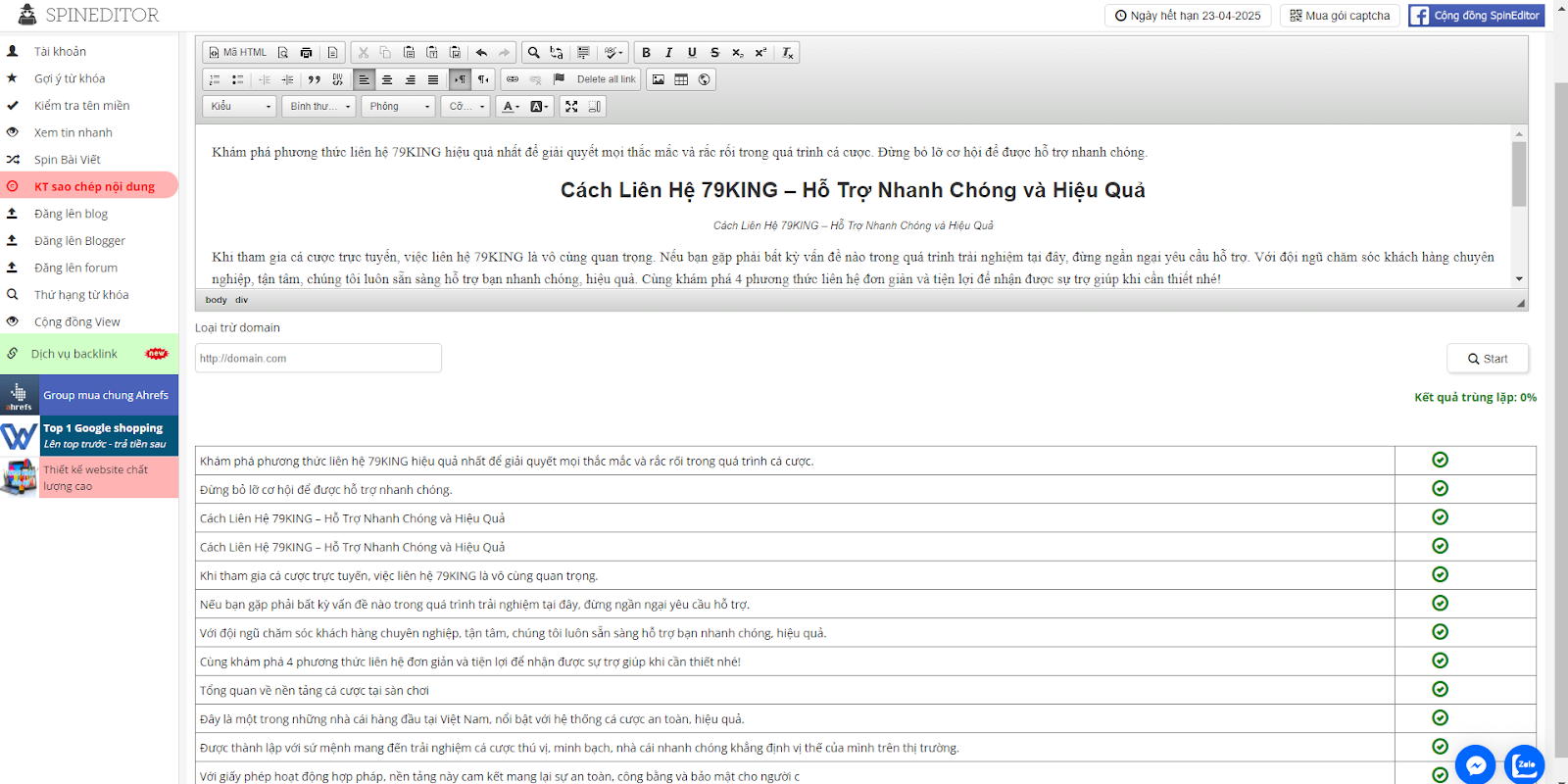
Task: Set text direction left to right
Action: pos(460,79)
